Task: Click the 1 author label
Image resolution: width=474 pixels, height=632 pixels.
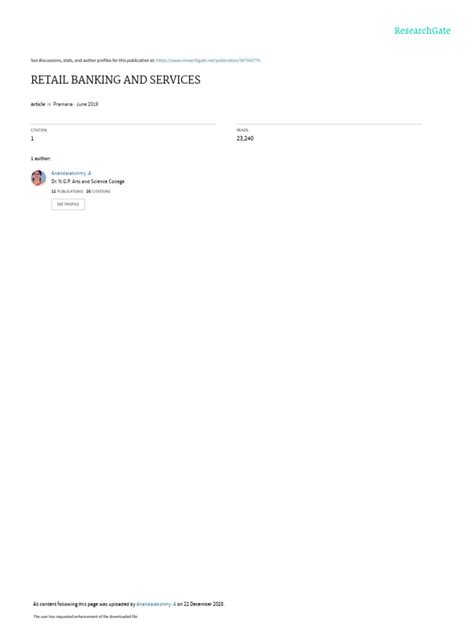Action: [41, 158]
